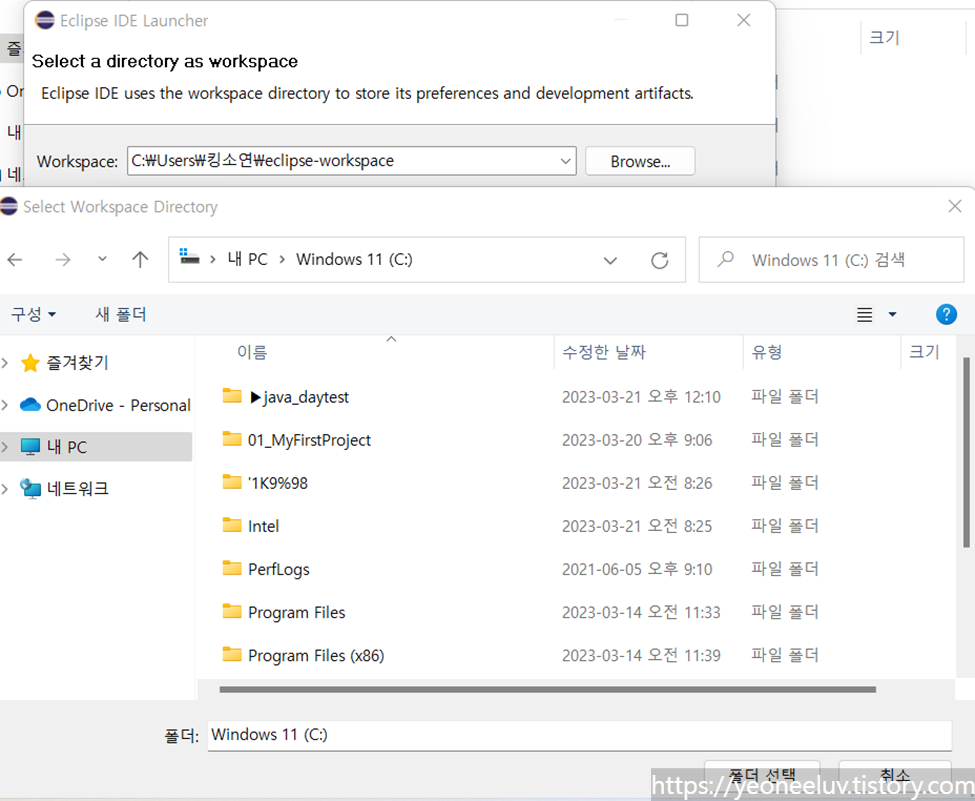Click the vertical scrollbar of file list
The height and width of the screenshot is (801, 975).
[x=966, y=453]
